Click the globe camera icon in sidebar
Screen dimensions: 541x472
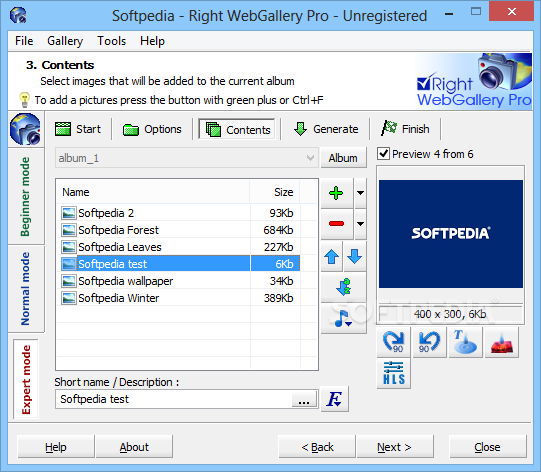(25, 129)
